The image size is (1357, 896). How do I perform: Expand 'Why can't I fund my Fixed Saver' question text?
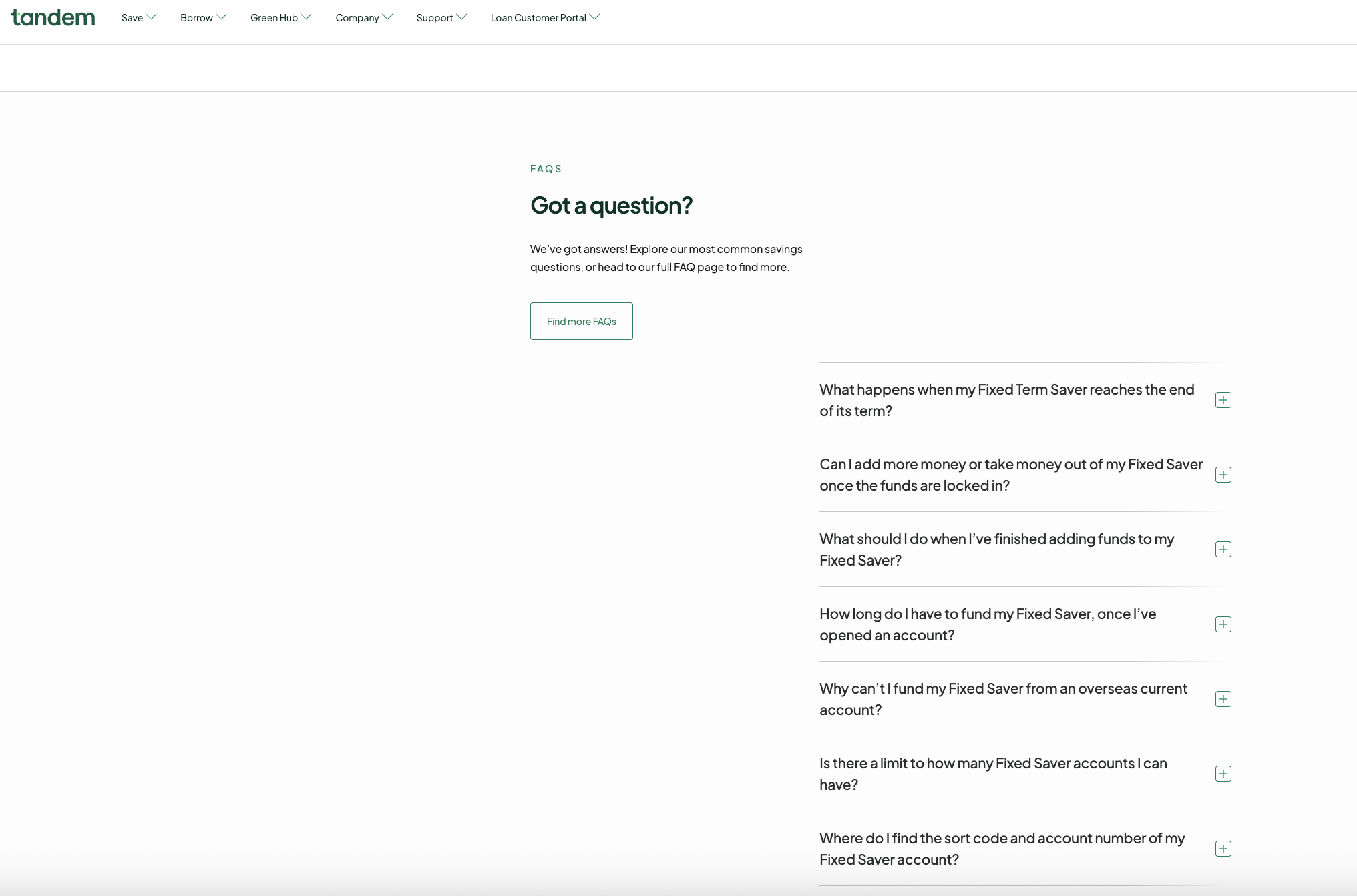1003,699
